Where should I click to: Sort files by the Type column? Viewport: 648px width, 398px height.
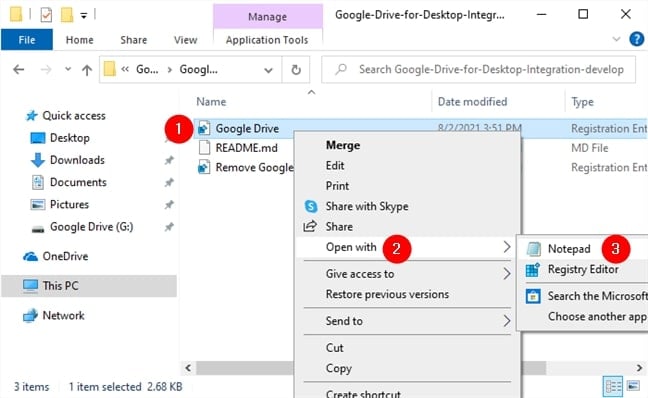[x=582, y=102]
